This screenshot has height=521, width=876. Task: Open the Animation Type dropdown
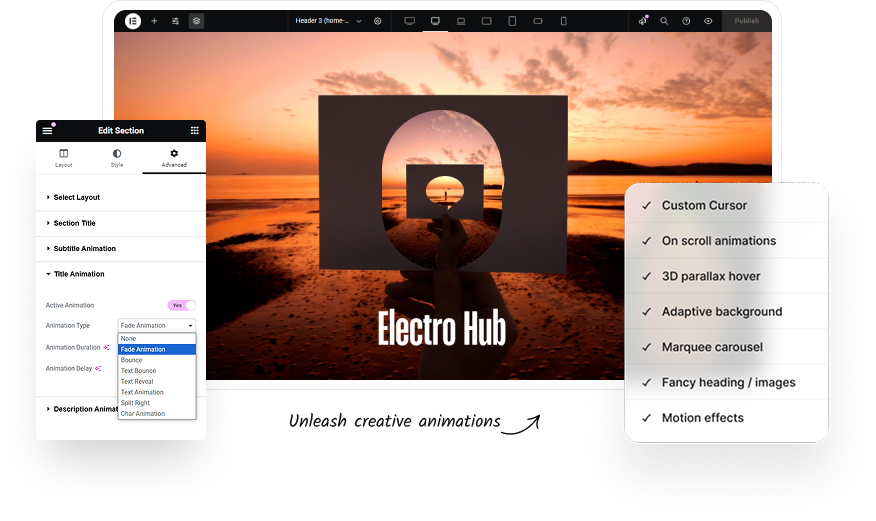pos(156,326)
